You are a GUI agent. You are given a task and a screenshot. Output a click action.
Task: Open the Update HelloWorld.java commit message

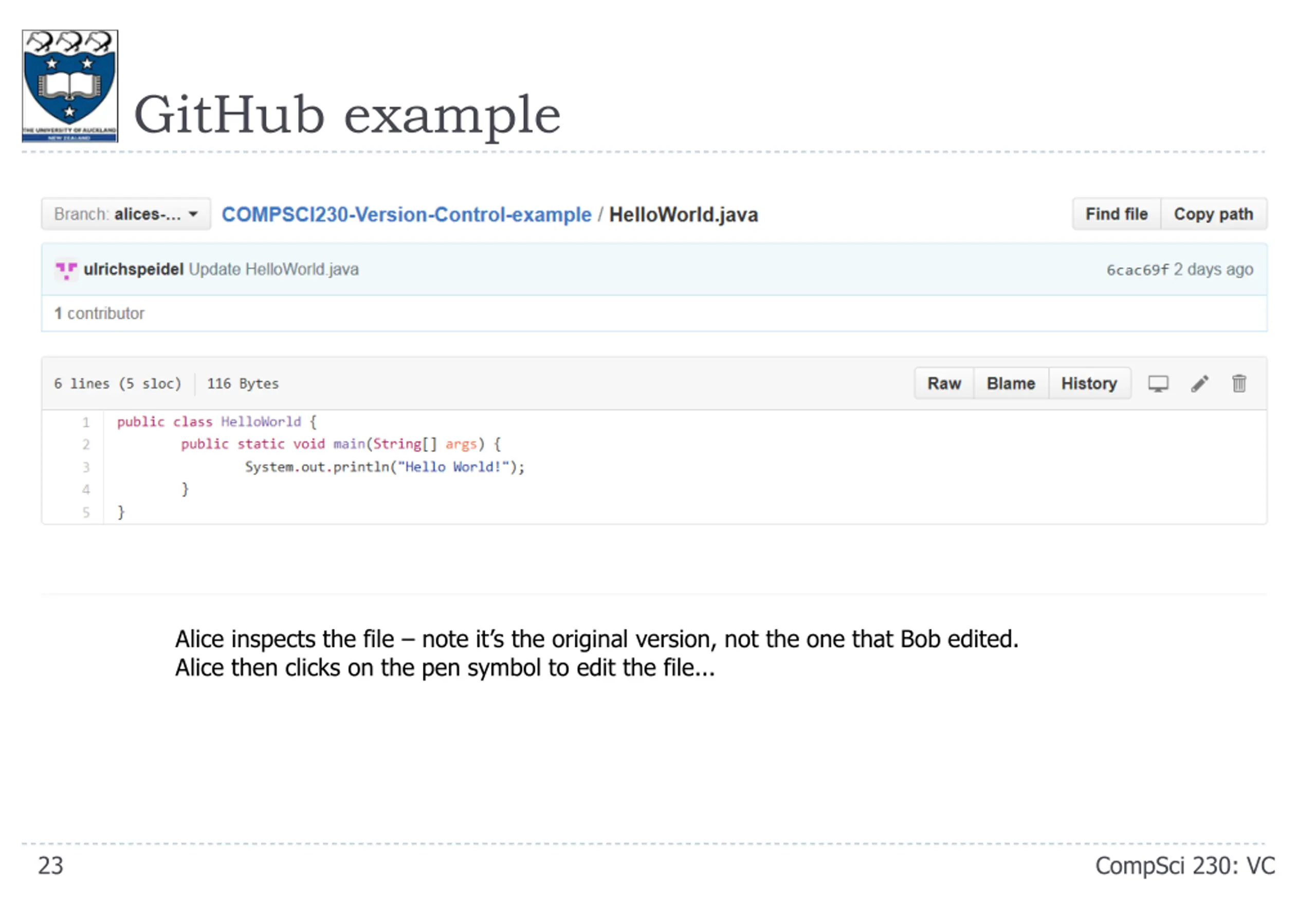tap(273, 269)
